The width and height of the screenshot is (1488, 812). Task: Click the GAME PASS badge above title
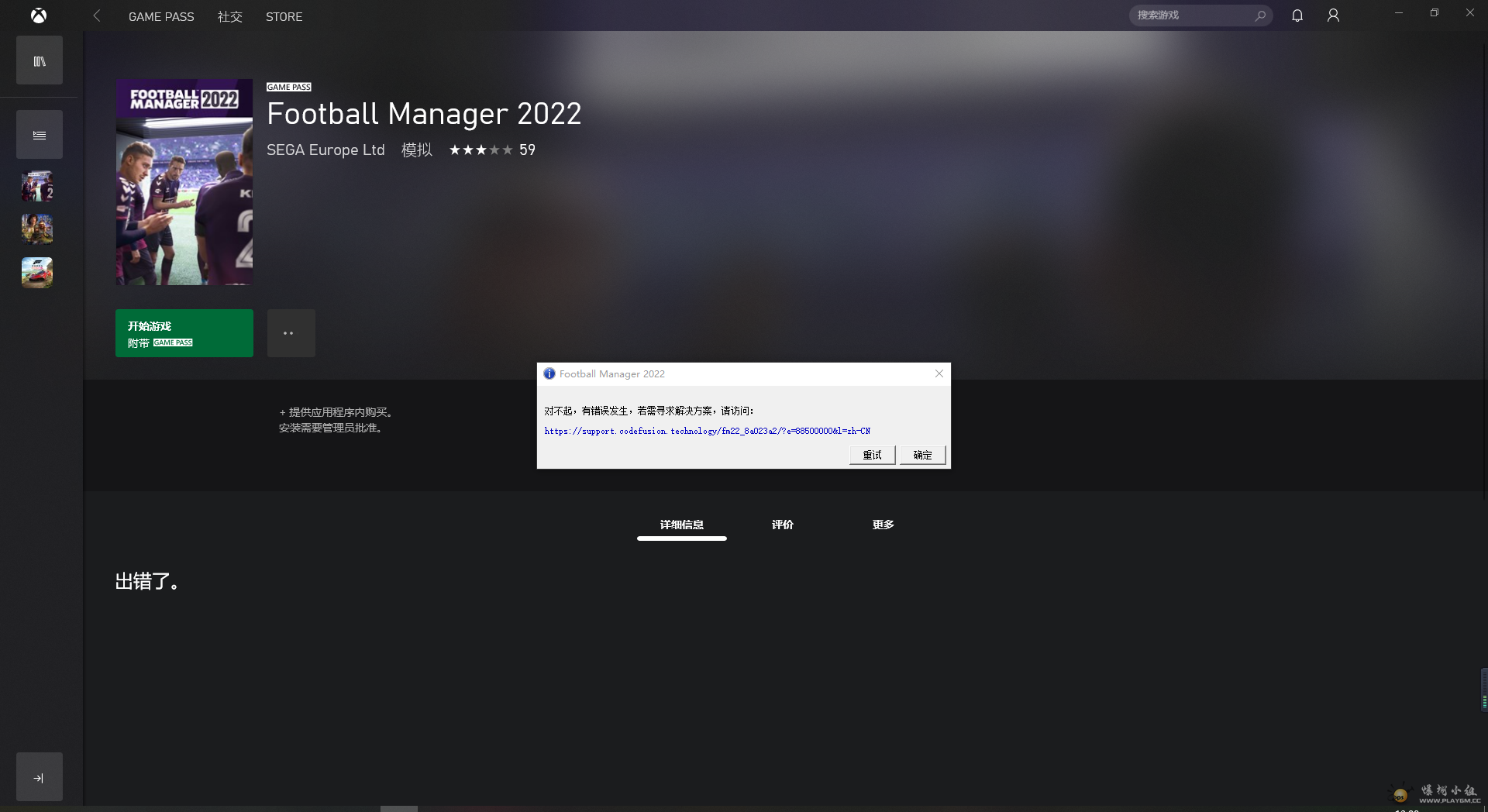[289, 87]
